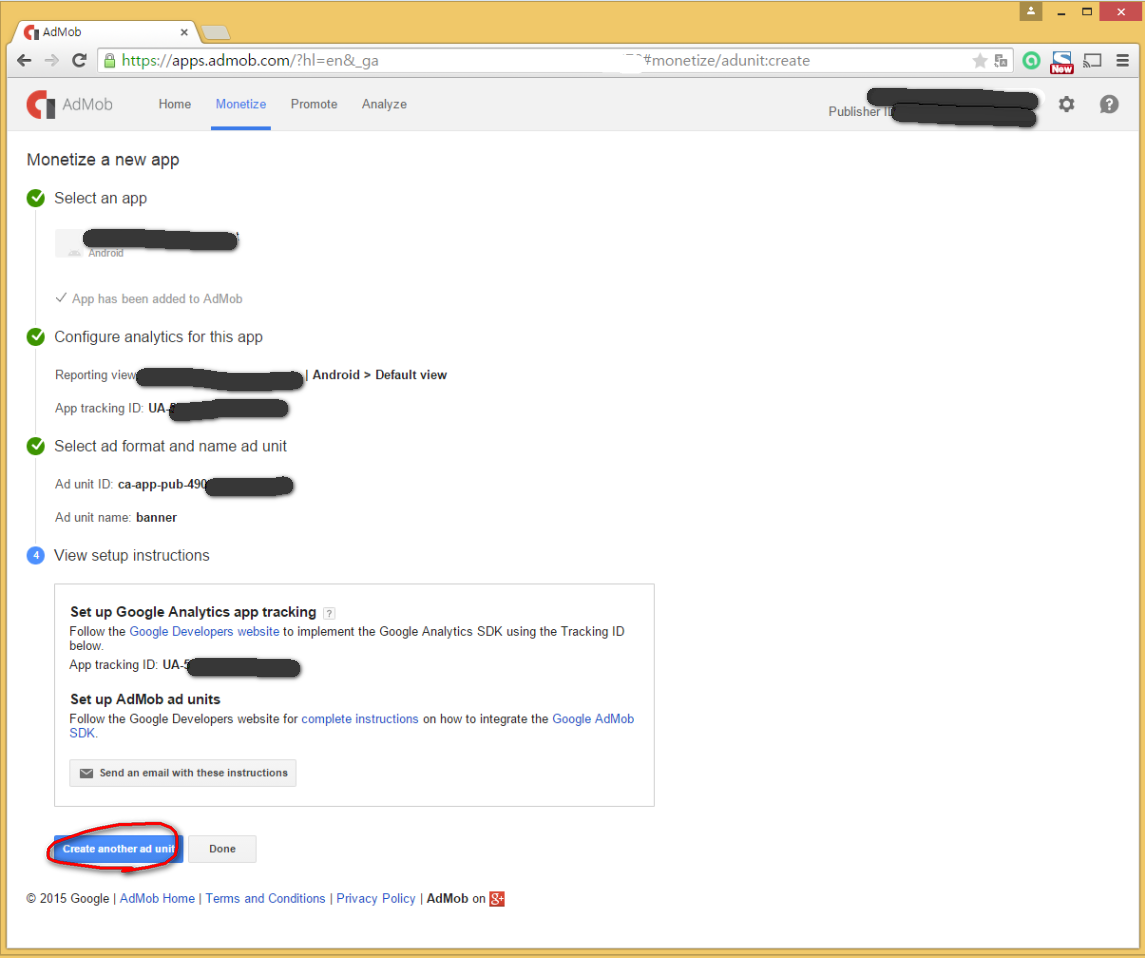This screenshot has width=1145, height=958.
Task: Select the Monetize tab
Action: coord(241,104)
